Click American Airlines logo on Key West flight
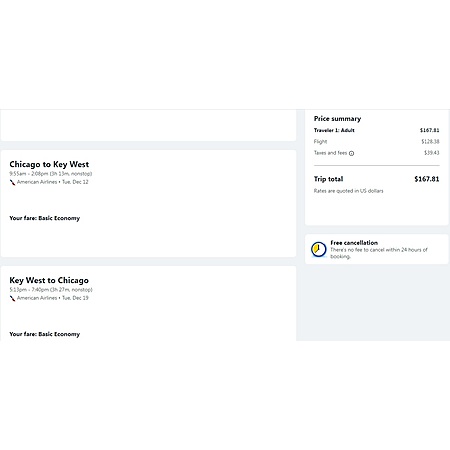This screenshot has width=450, height=450. click(12, 298)
